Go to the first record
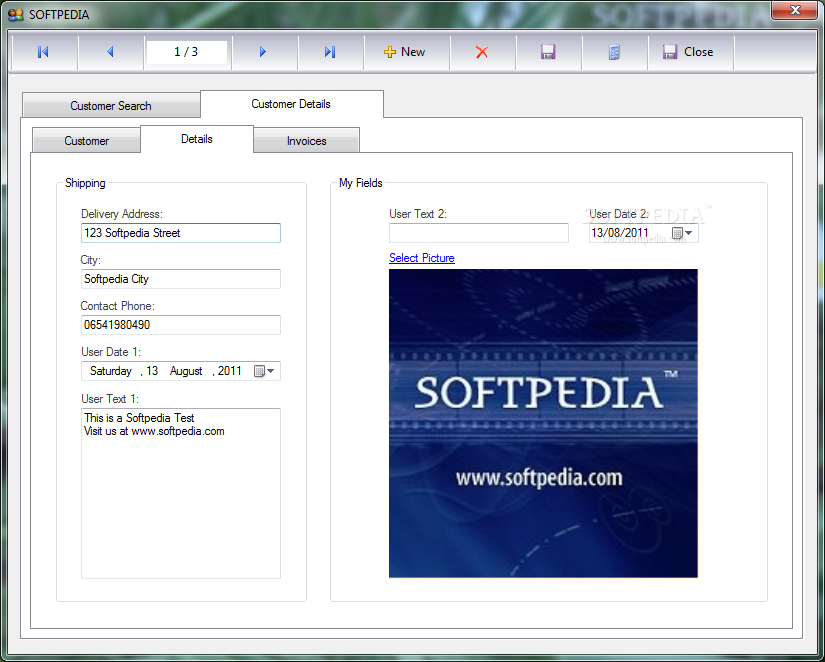This screenshot has height=662, width=825. pyautogui.click(x=44, y=52)
